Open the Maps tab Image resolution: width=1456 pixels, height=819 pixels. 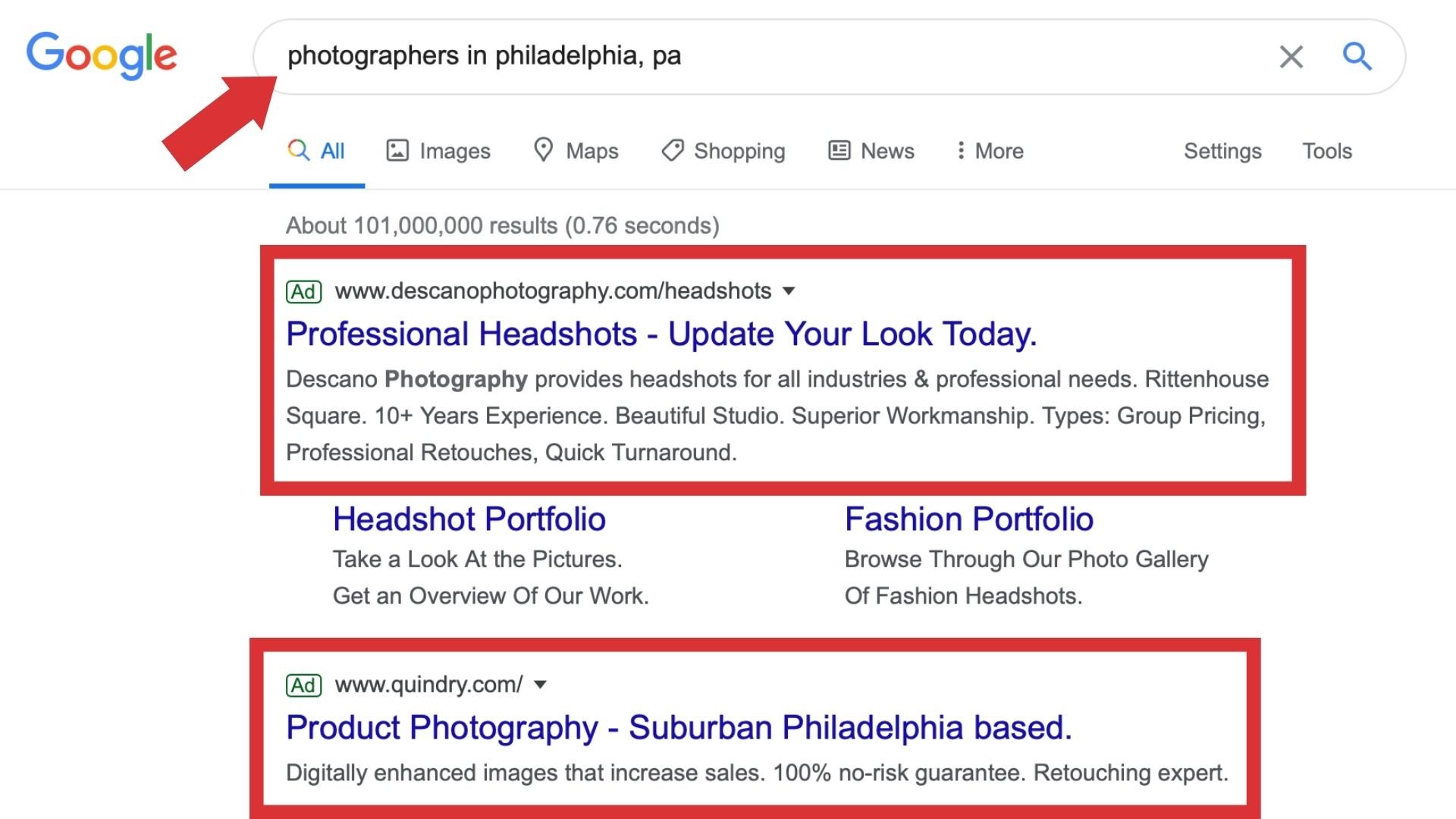click(576, 151)
